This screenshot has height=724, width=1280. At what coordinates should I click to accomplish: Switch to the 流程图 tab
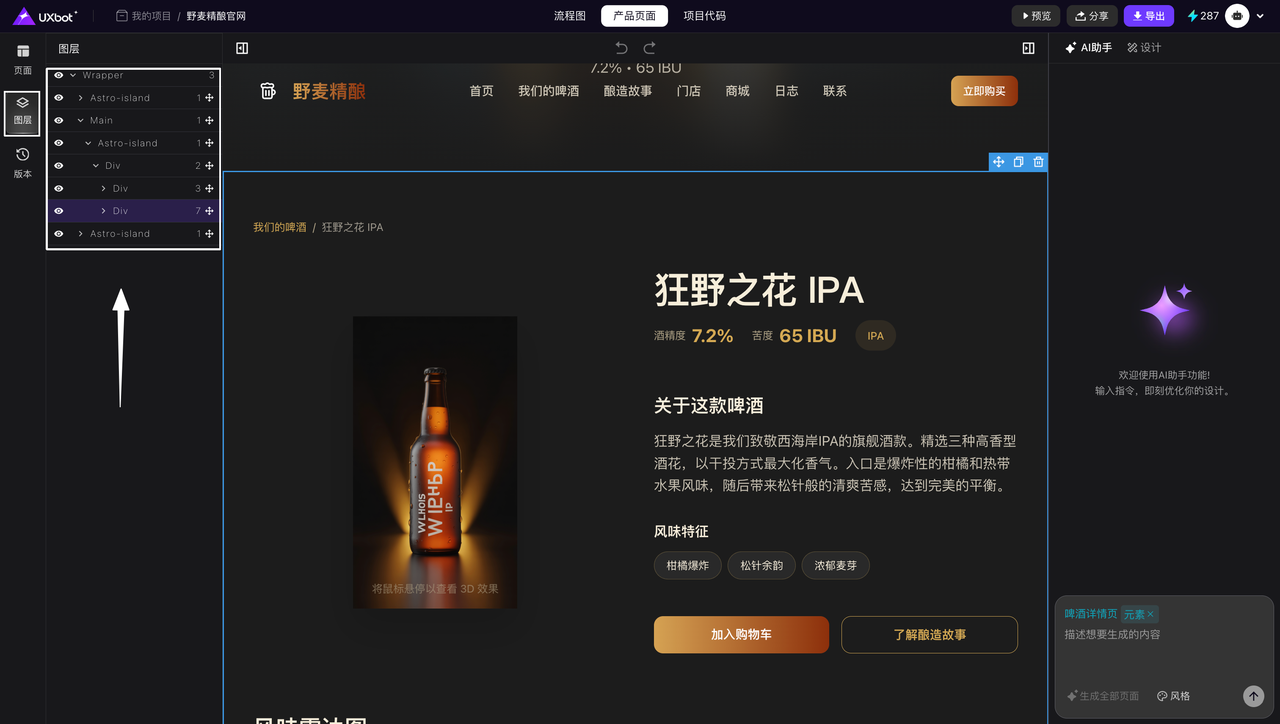[570, 16]
